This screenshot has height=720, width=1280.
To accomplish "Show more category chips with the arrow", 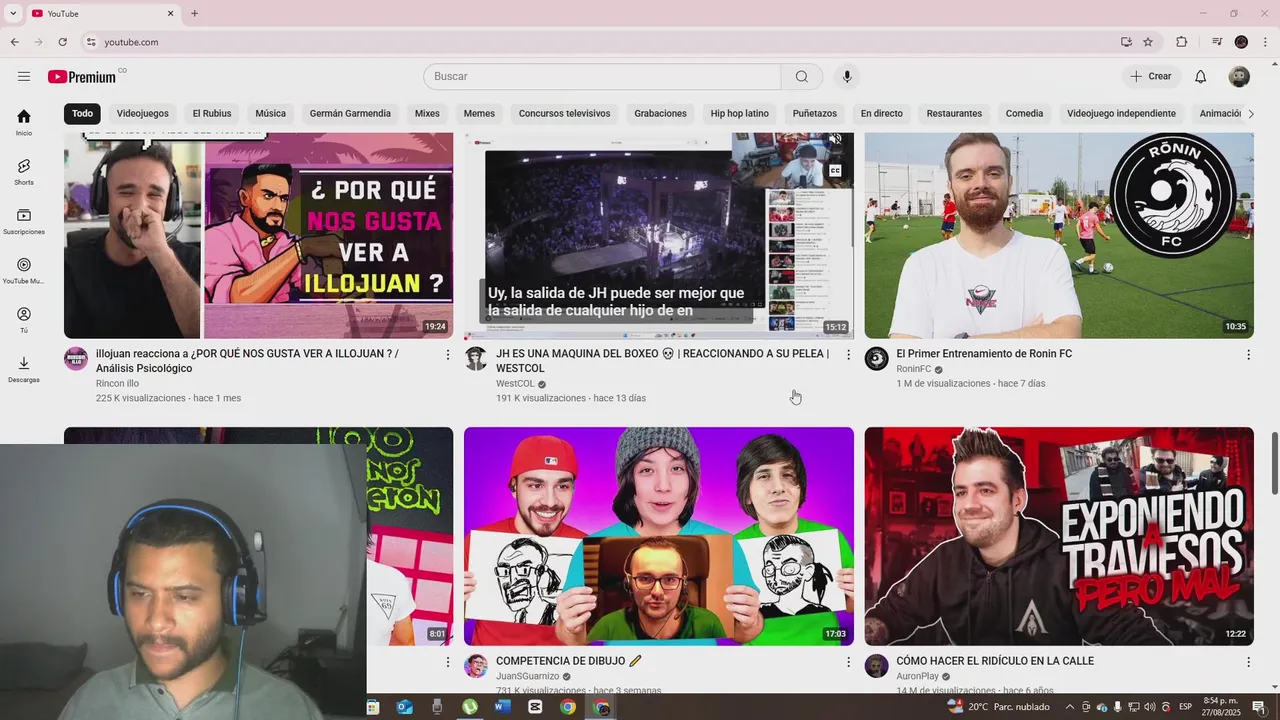I will pos(1250,114).
